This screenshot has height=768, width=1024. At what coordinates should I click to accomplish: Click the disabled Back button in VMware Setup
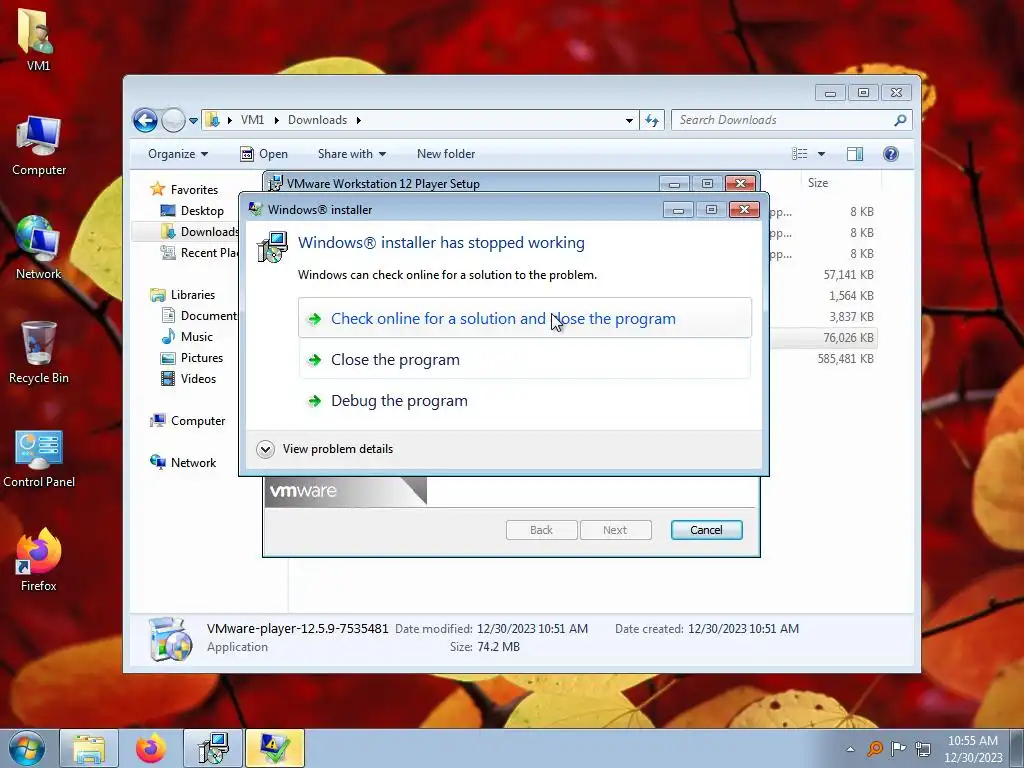(541, 530)
